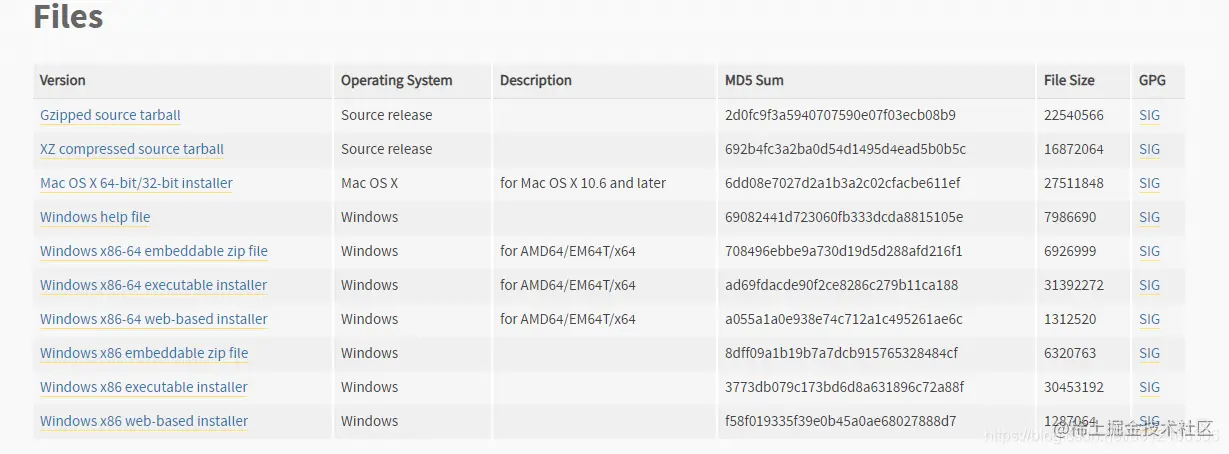Click SIG for x86-64 web-based installer
Screen dimensions: 1229x454
(x=1149, y=319)
